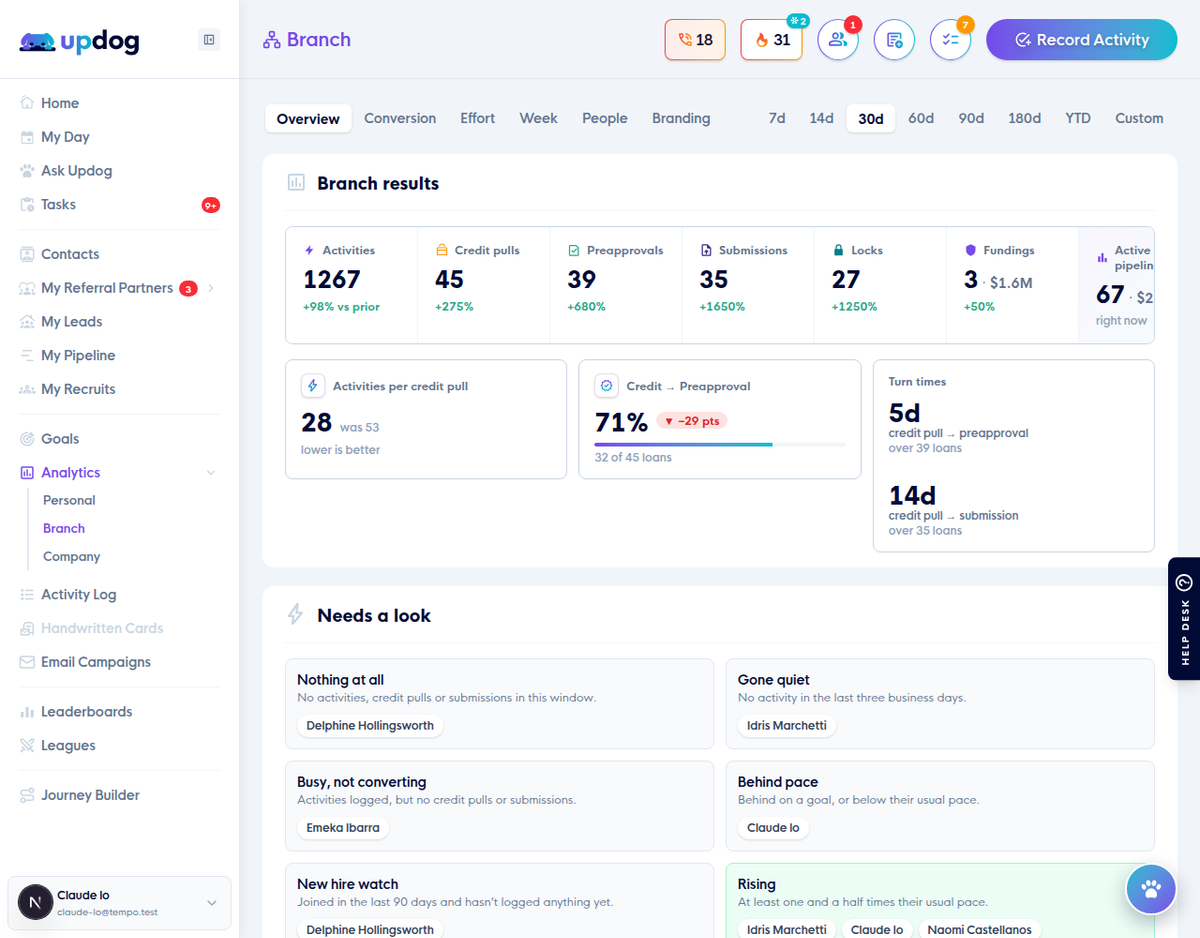The width and height of the screenshot is (1200, 938).
Task: Click Delphine Hollingsworth chip under Nothing at all
Action: pos(370,726)
